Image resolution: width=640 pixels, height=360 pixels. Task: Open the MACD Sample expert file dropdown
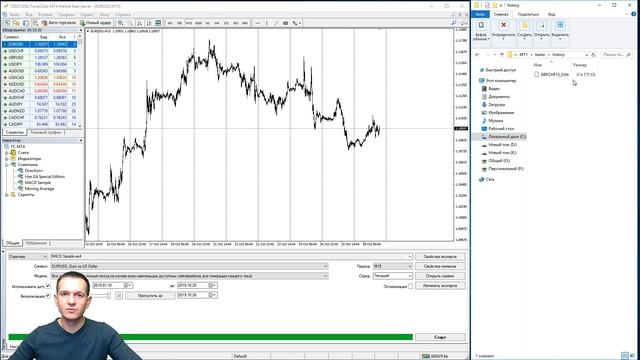point(231,257)
